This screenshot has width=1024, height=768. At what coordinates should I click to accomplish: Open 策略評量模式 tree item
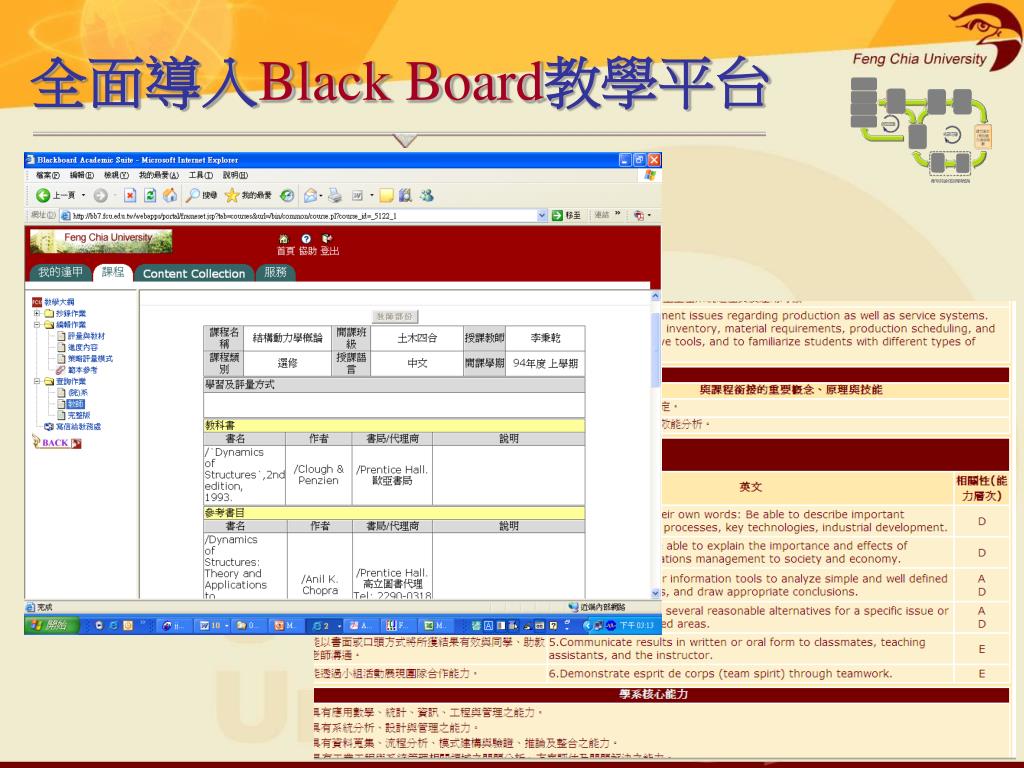point(85,359)
